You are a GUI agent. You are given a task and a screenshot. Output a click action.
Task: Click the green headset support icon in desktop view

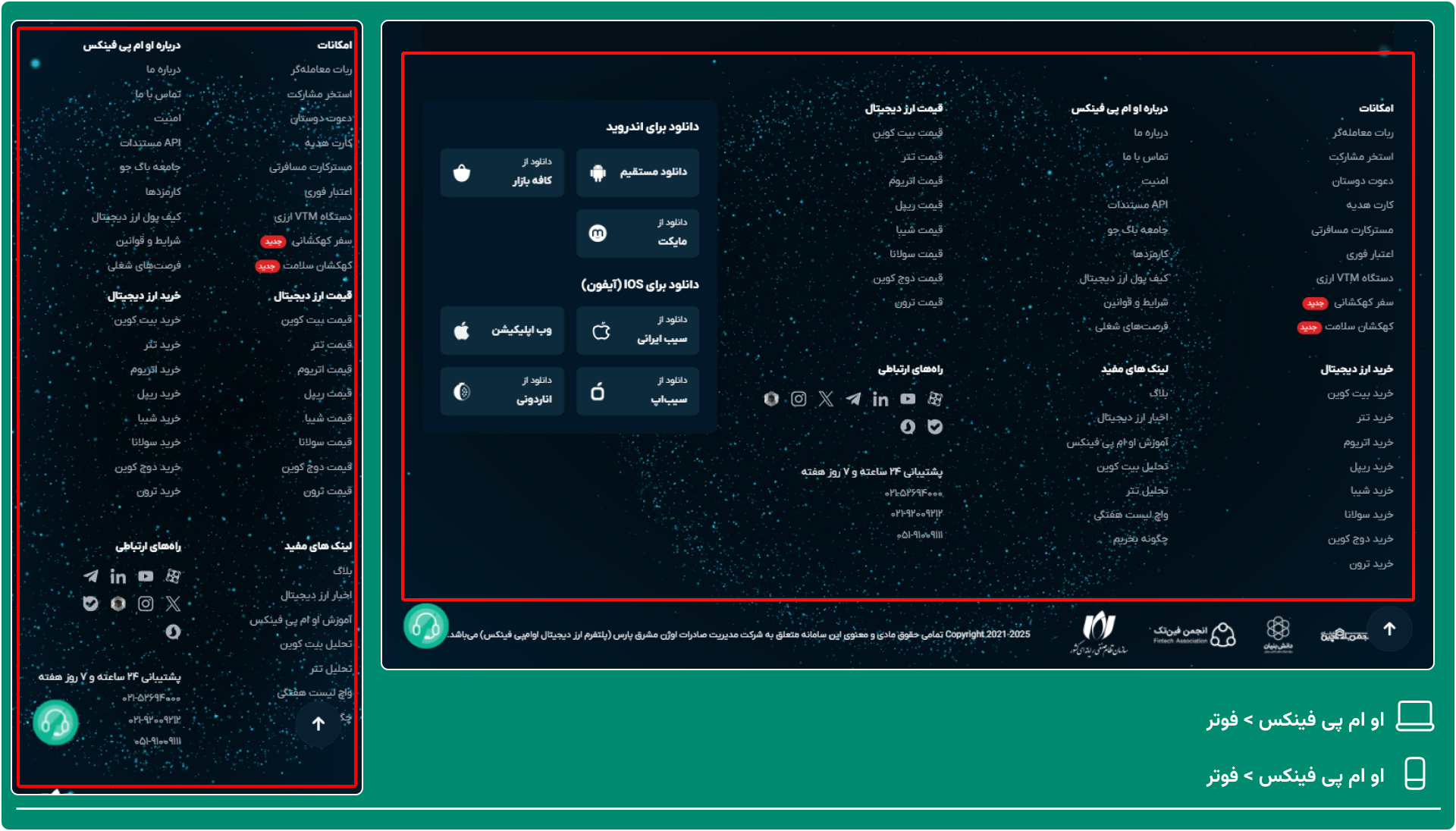pos(425,626)
